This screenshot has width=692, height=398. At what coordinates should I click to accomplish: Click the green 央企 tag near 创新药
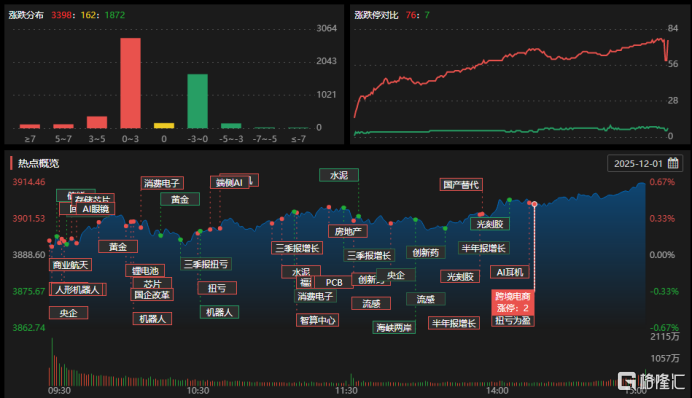pyautogui.click(x=396, y=275)
